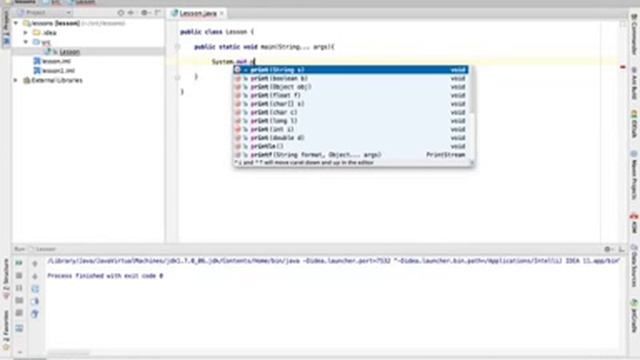
Task: Click the 'public class Lesson' line
Action: coord(217,32)
